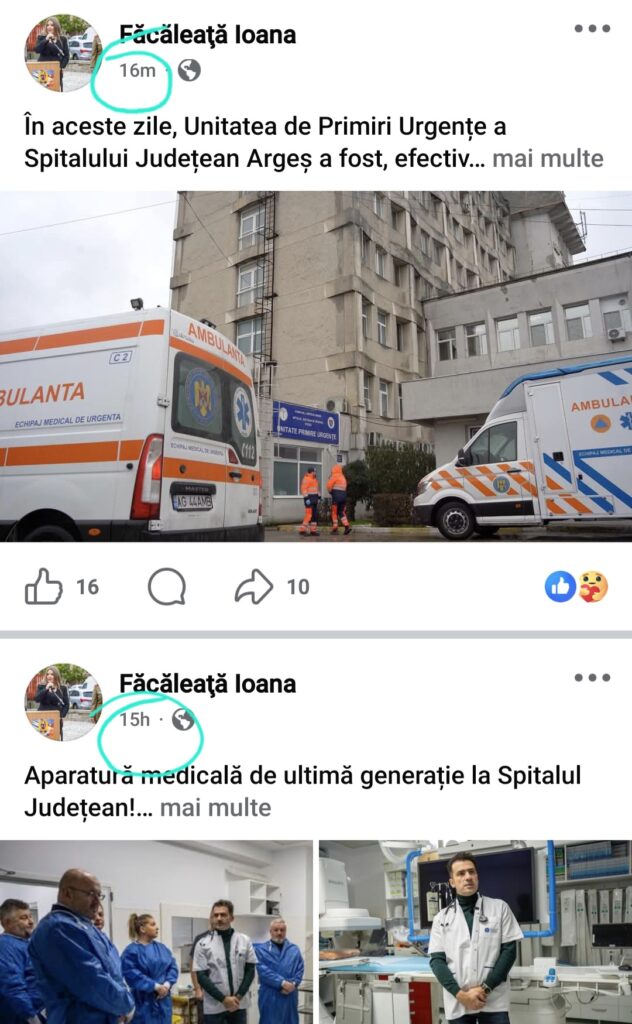The image size is (632, 1024).
Task: Click globe privacy icon on the 15h post
Action: (x=183, y=719)
